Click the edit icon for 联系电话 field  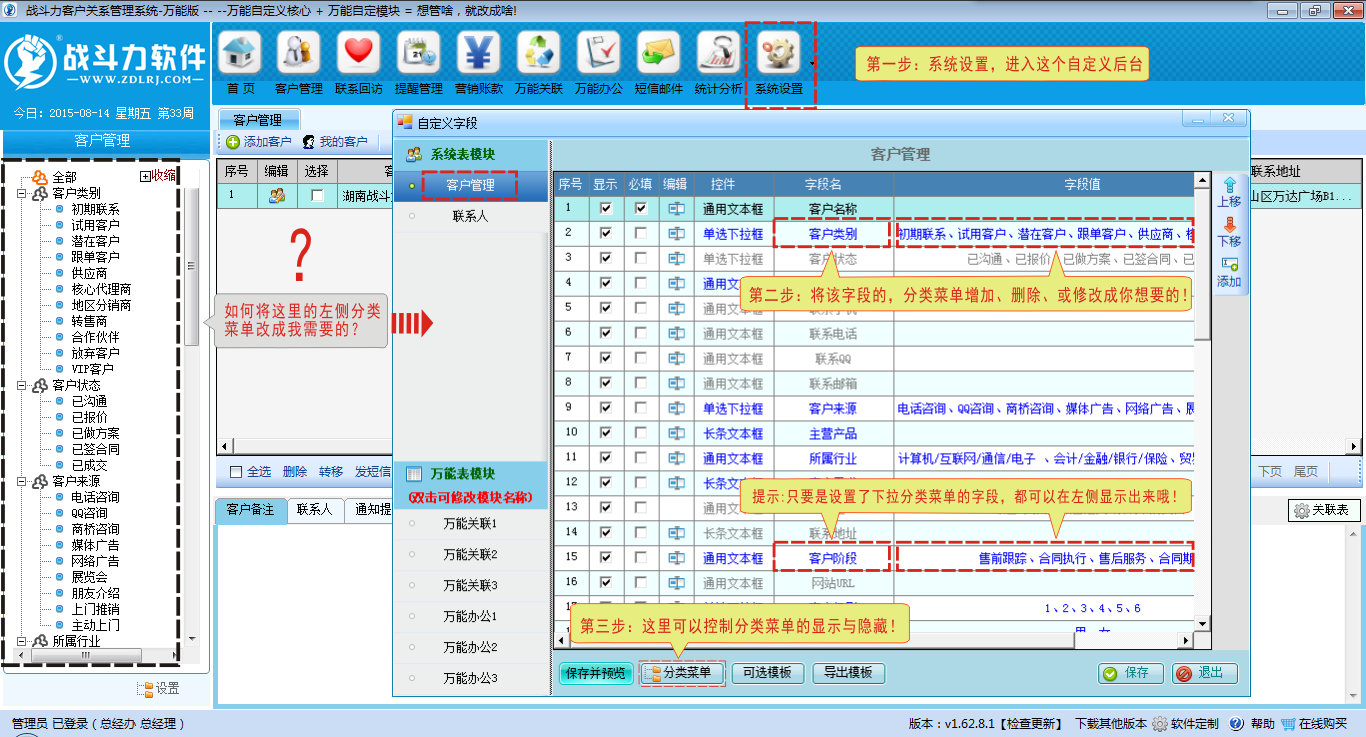(x=677, y=334)
